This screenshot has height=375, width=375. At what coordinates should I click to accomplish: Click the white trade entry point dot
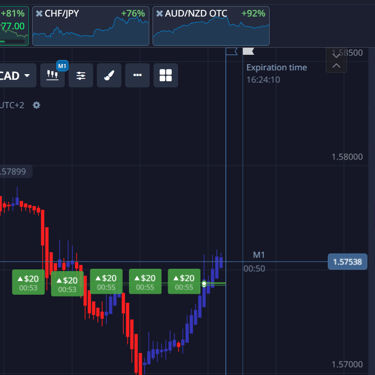(x=204, y=284)
